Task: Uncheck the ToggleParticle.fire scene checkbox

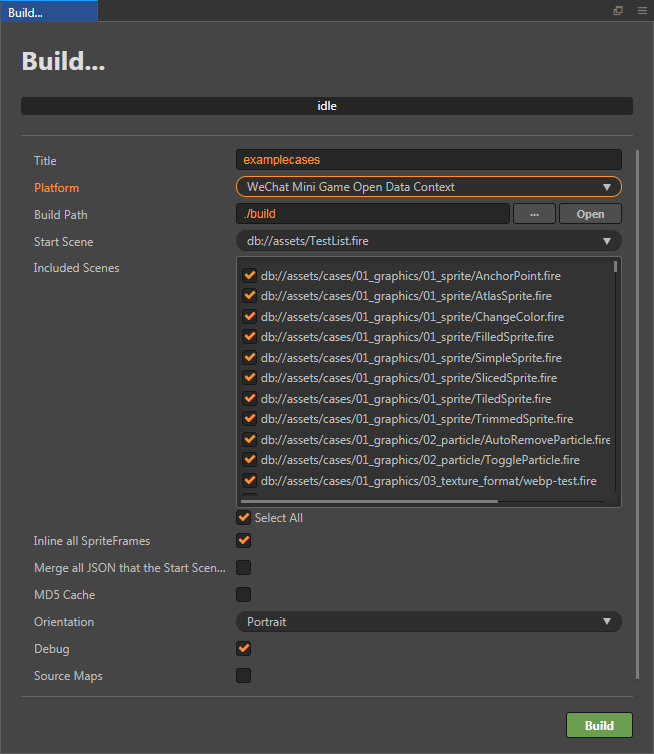Action: point(250,459)
